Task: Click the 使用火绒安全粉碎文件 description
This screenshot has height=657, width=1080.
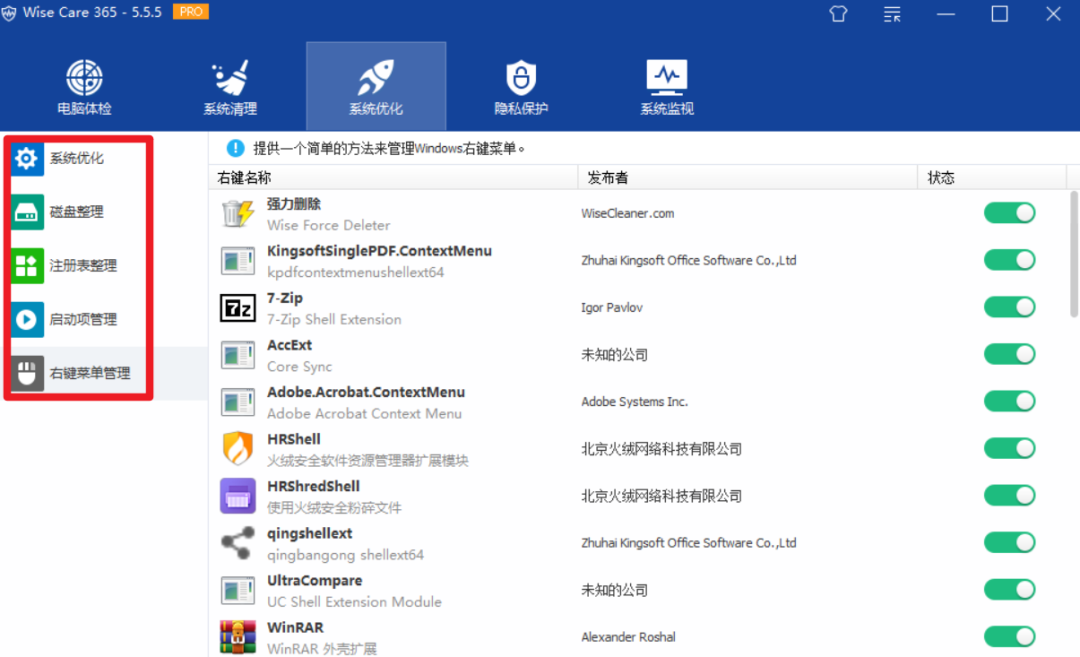Action: tap(334, 508)
